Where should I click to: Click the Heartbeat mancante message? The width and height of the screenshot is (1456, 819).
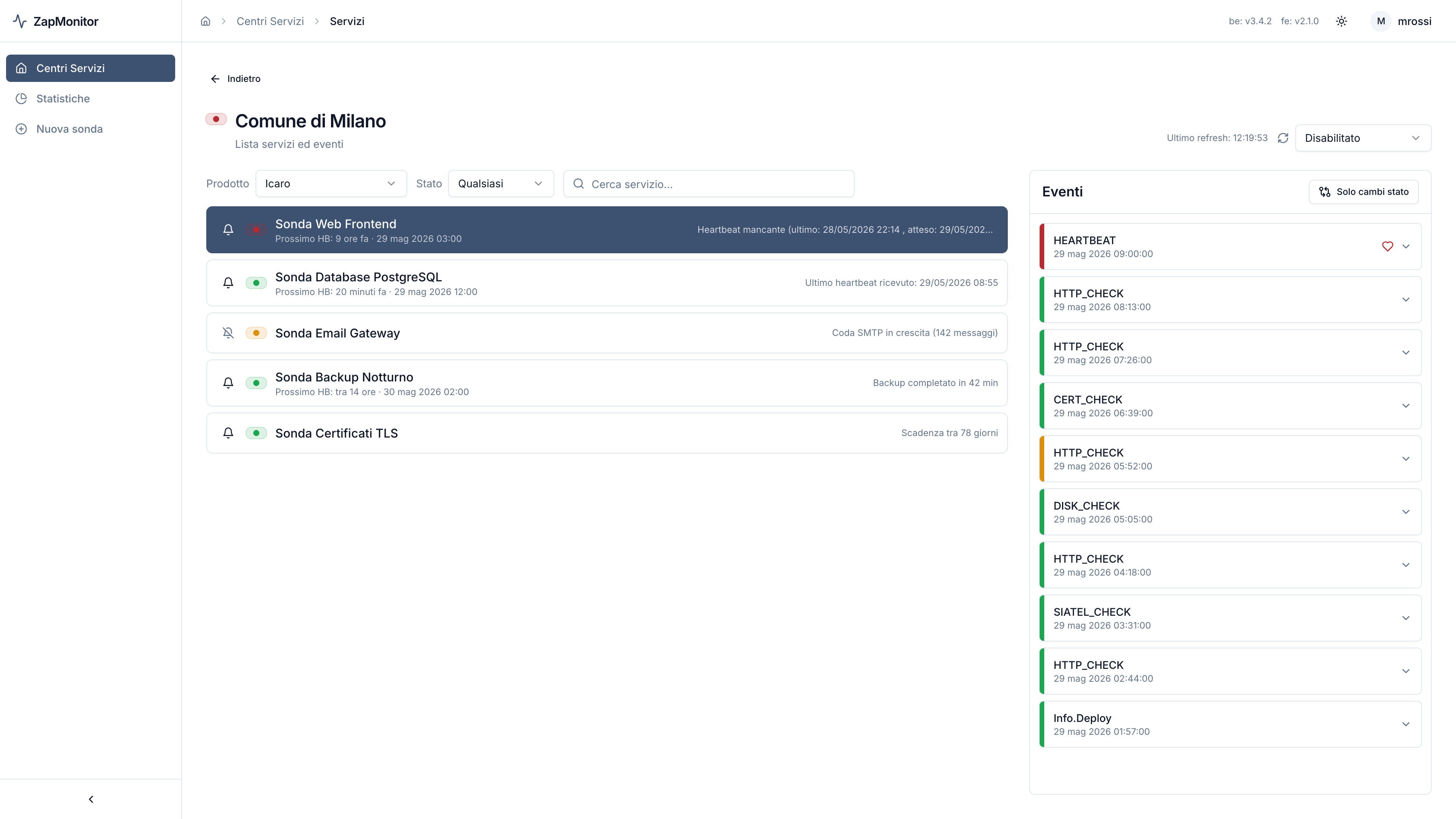(844, 229)
